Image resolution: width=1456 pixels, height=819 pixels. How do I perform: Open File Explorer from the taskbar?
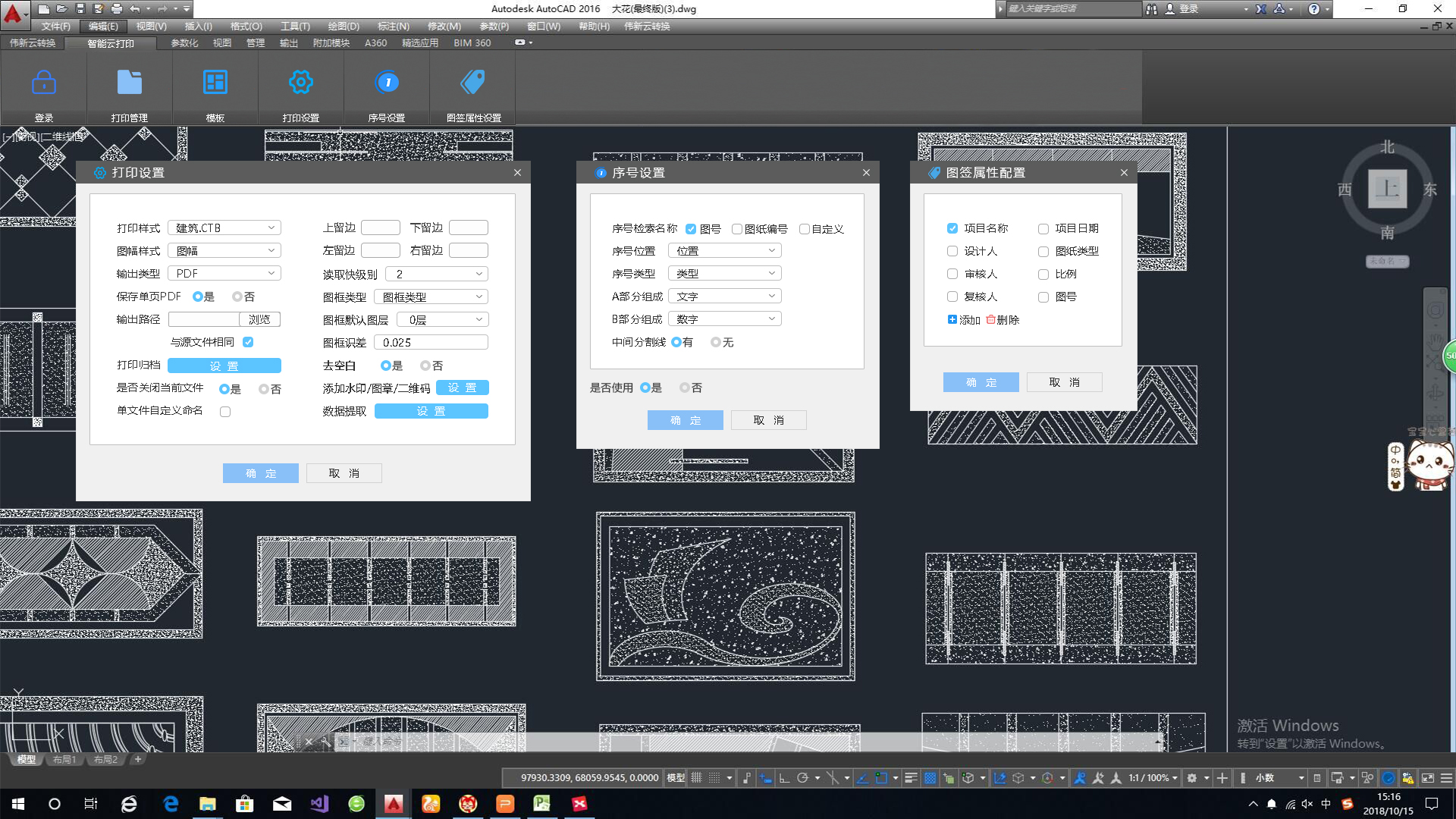[208, 804]
